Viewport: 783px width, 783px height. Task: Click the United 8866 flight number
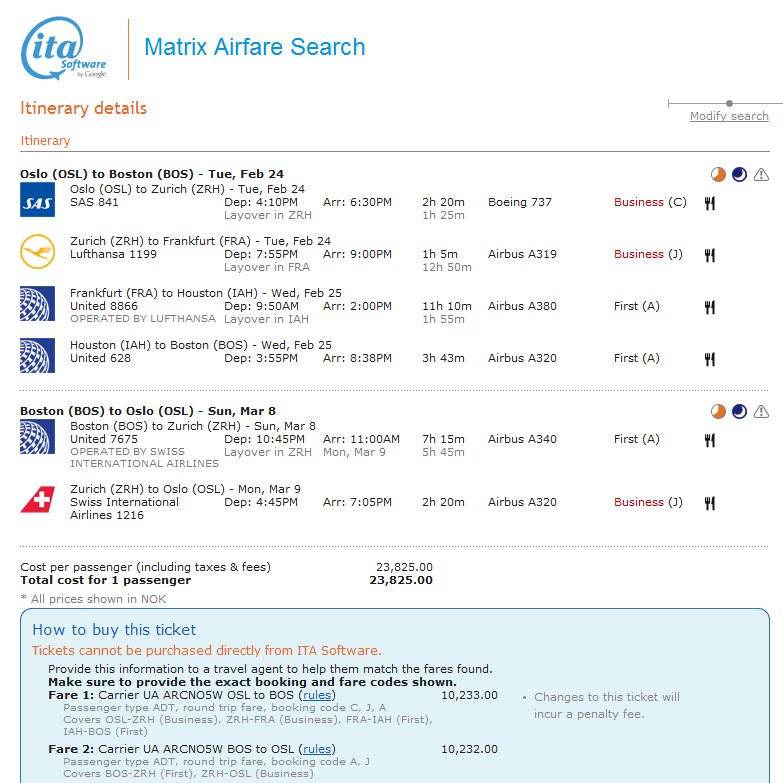click(104, 306)
